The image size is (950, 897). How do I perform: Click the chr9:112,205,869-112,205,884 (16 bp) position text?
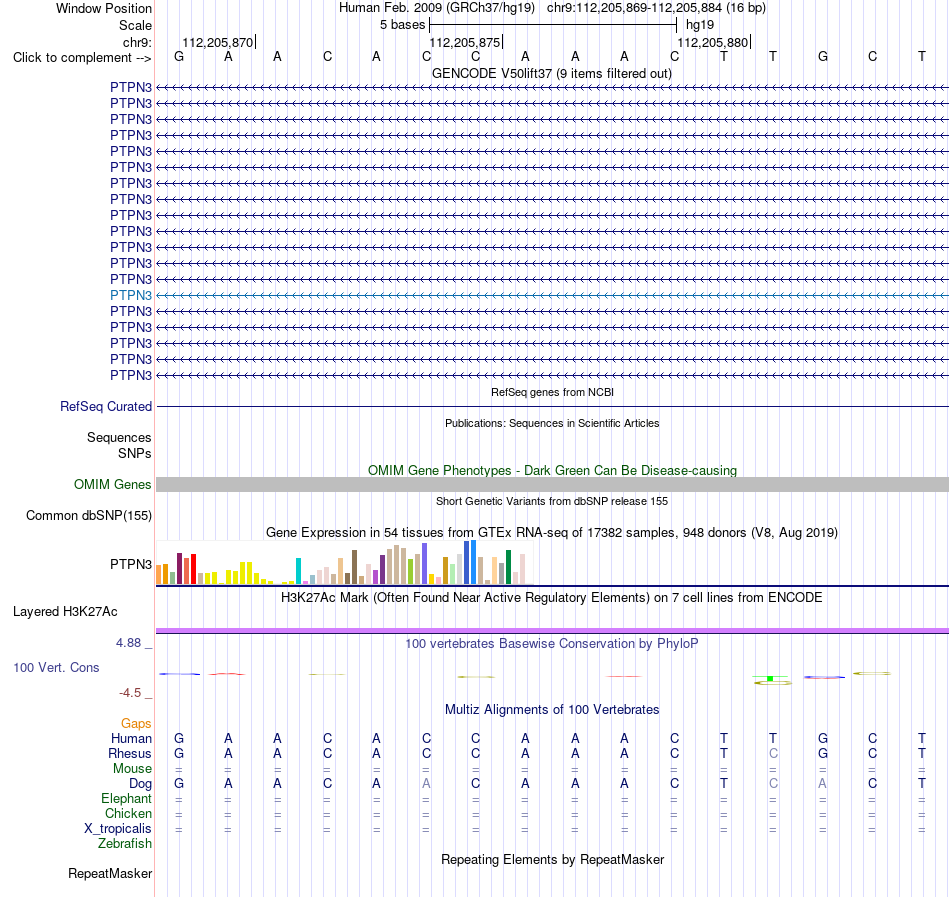tap(656, 8)
